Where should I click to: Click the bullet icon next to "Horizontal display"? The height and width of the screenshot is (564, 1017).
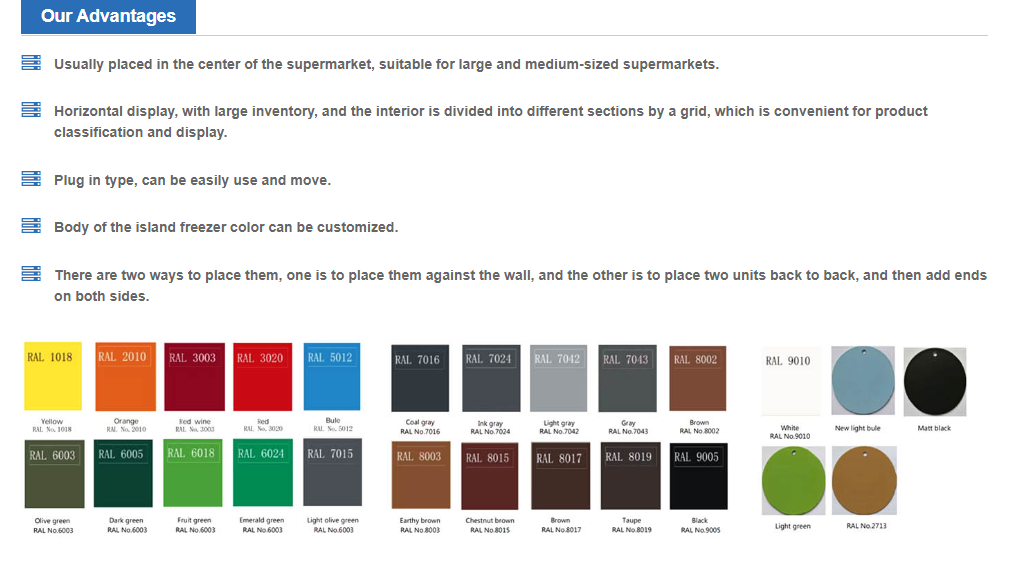[x=31, y=110]
